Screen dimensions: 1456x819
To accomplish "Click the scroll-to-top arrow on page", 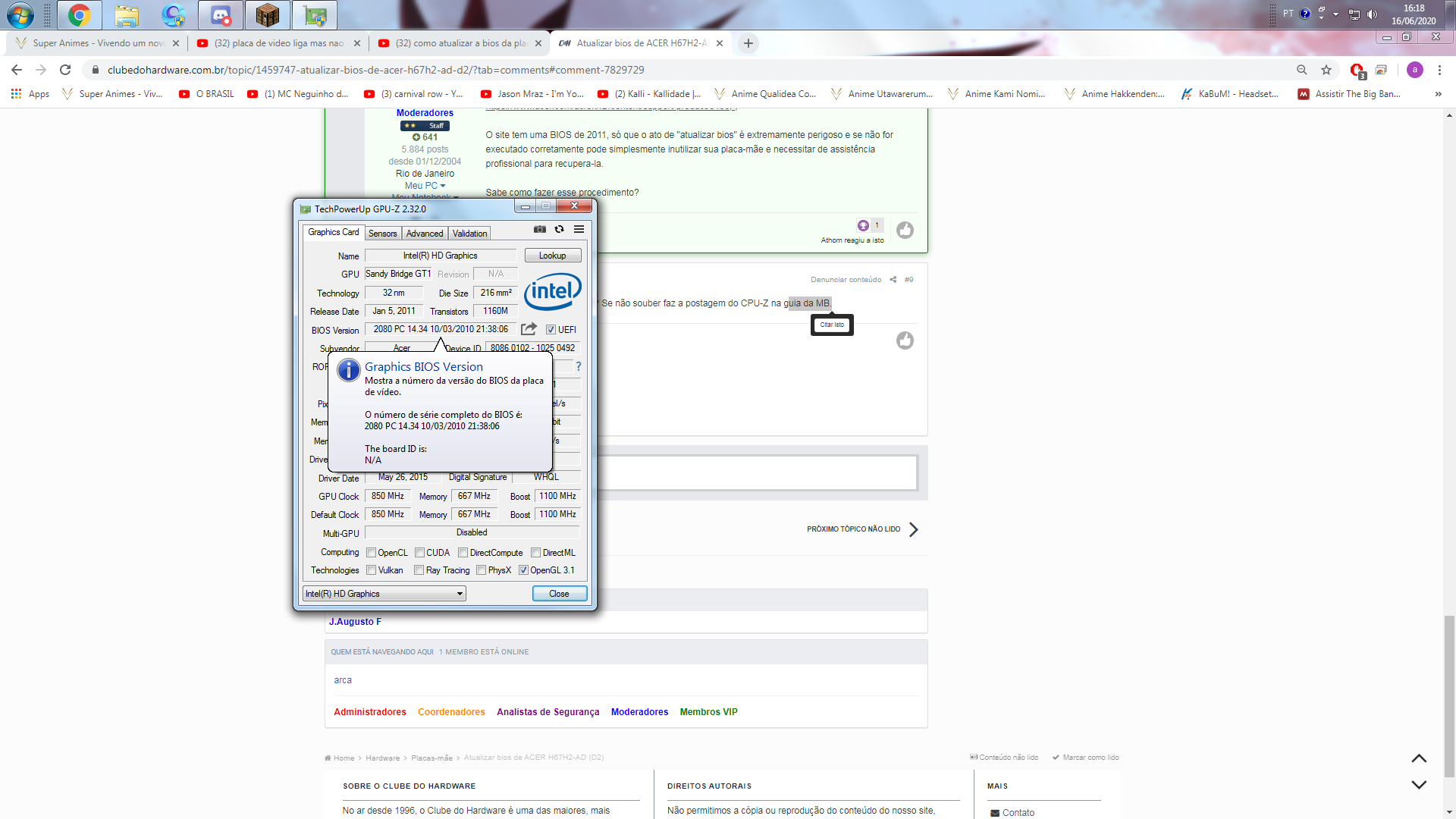I will (x=1419, y=758).
